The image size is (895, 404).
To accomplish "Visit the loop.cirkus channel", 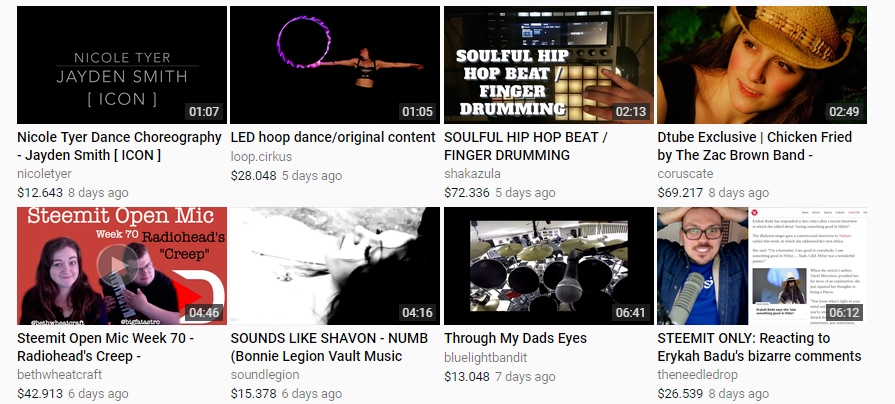I will [x=261, y=156].
